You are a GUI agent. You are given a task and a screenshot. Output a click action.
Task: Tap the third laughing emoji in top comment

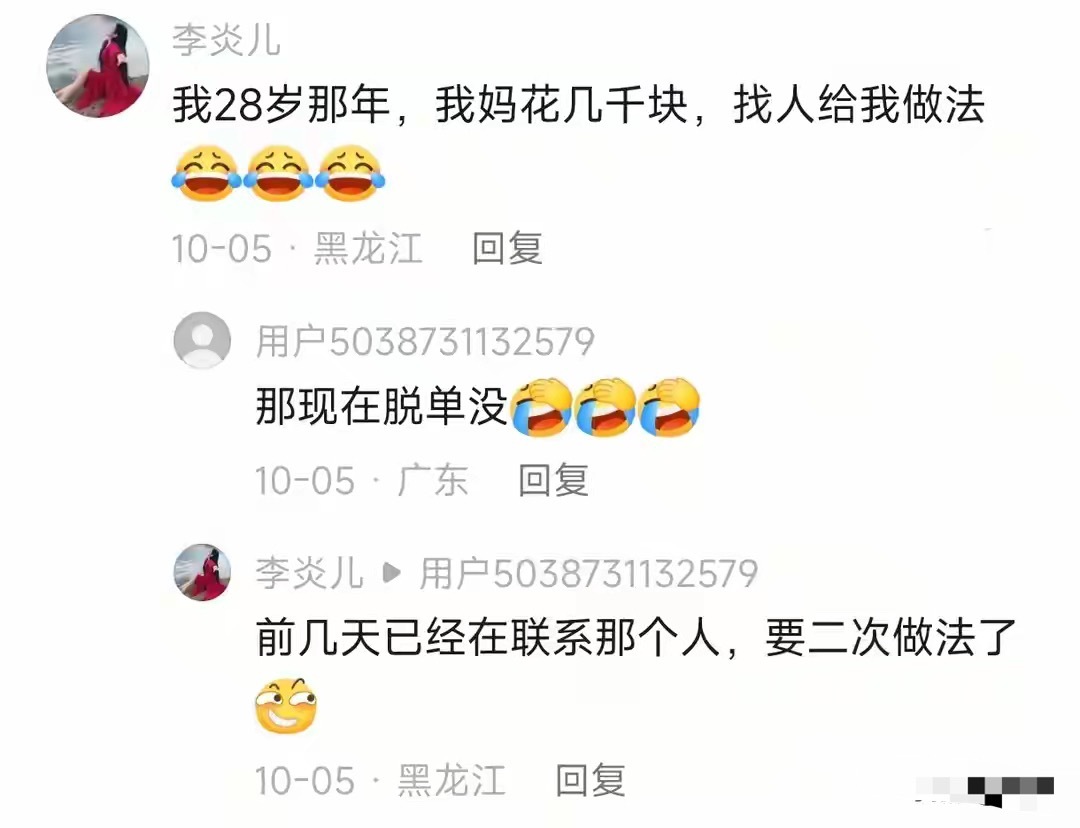(350, 173)
